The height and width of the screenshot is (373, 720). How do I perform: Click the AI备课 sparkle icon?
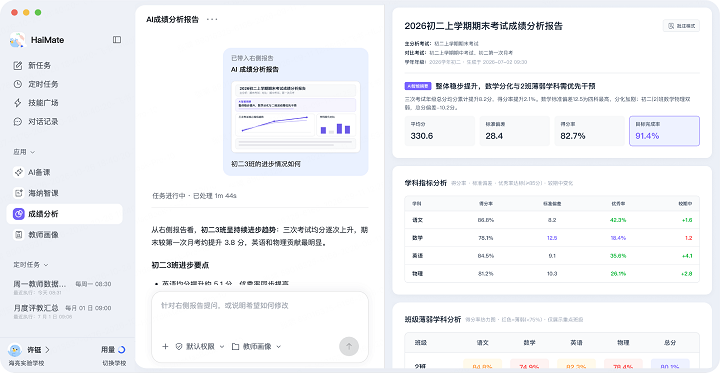pos(18,172)
